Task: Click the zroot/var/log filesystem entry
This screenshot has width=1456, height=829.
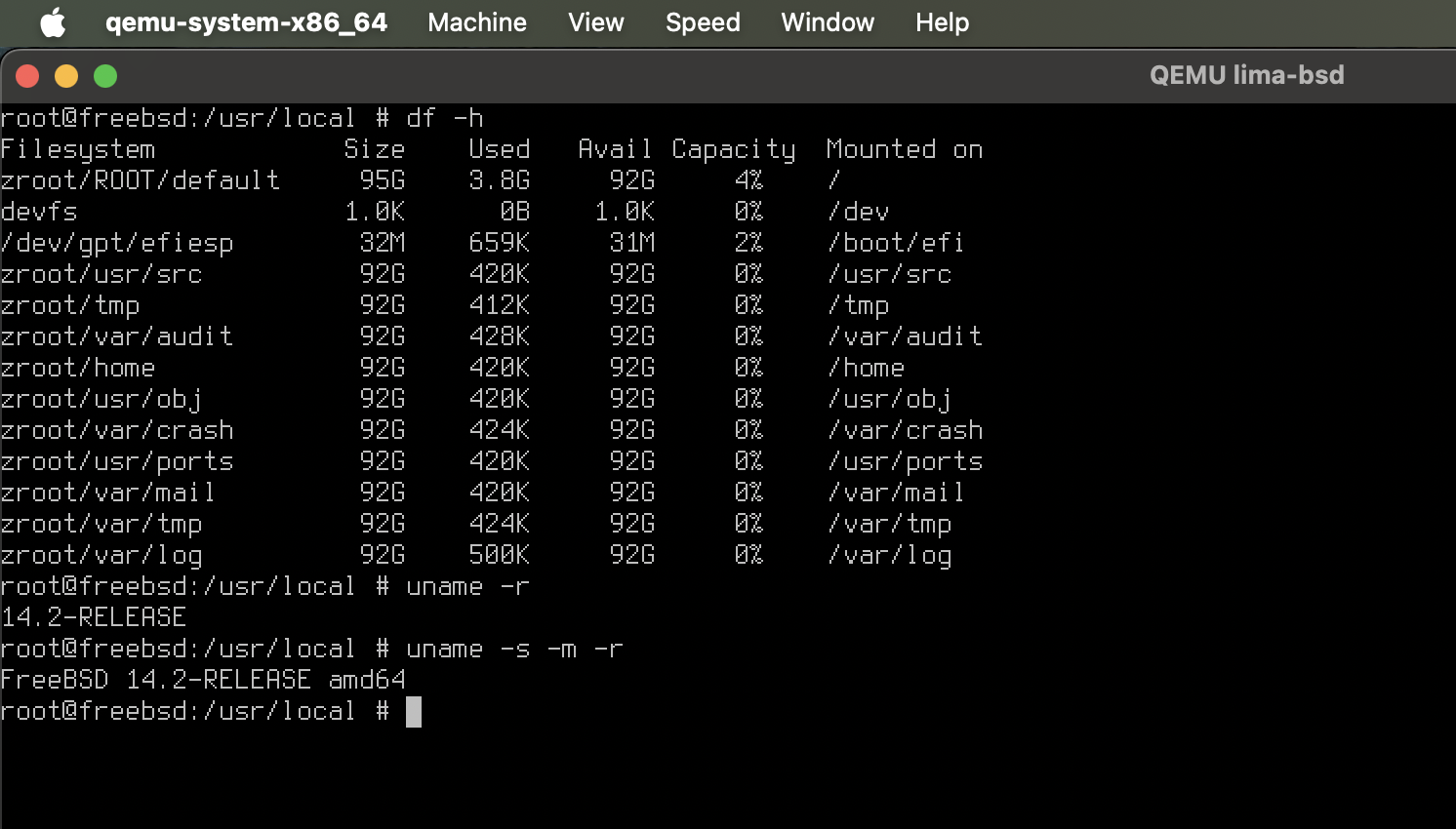Action: pyautogui.click(x=101, y=555)
